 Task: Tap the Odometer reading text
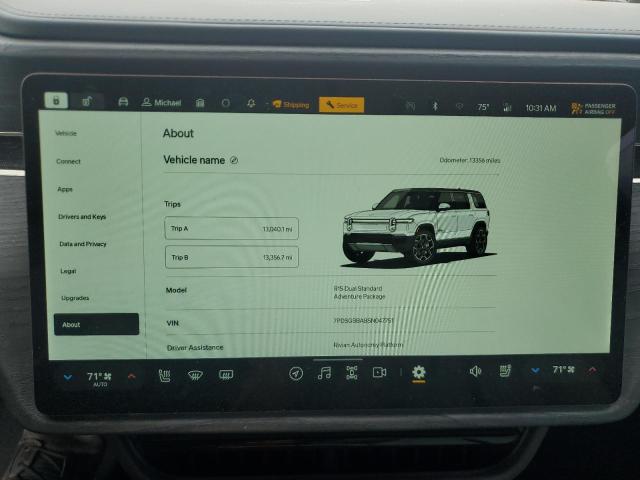tap(470, 160)
